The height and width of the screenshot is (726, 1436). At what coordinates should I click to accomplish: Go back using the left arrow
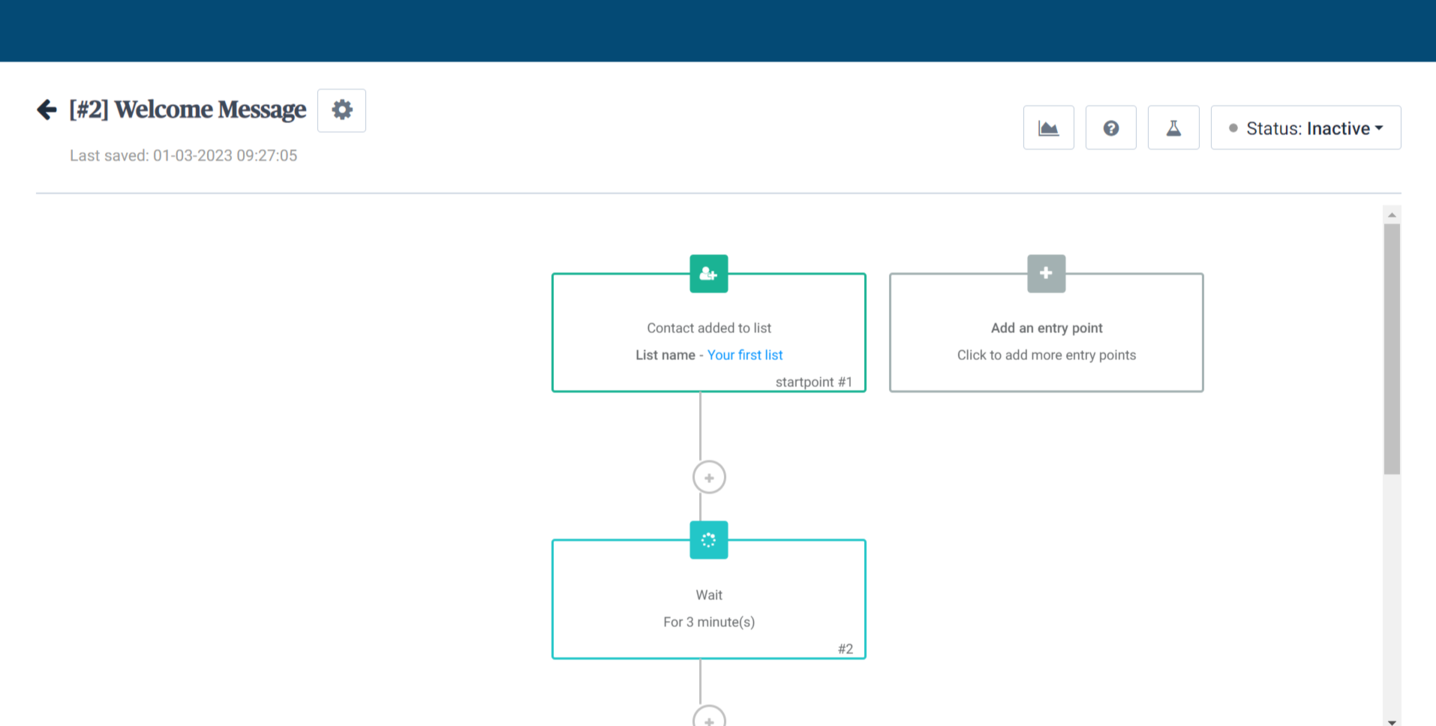click(46, 110)
